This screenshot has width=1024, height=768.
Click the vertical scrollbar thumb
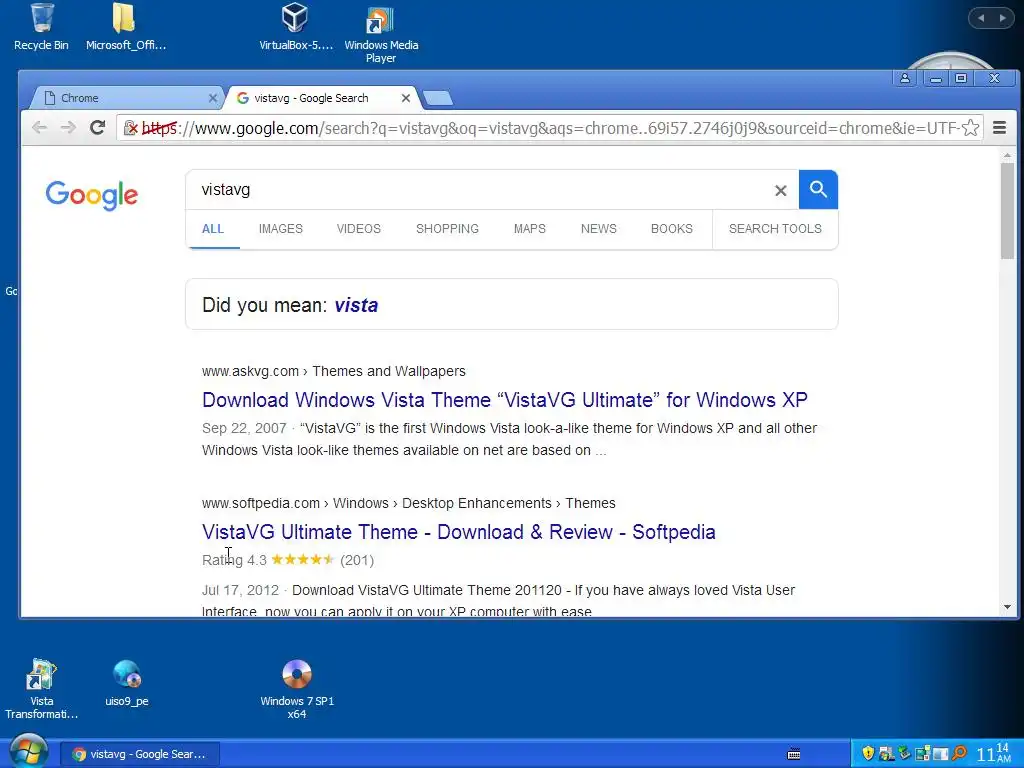(x=1007, y=211)
